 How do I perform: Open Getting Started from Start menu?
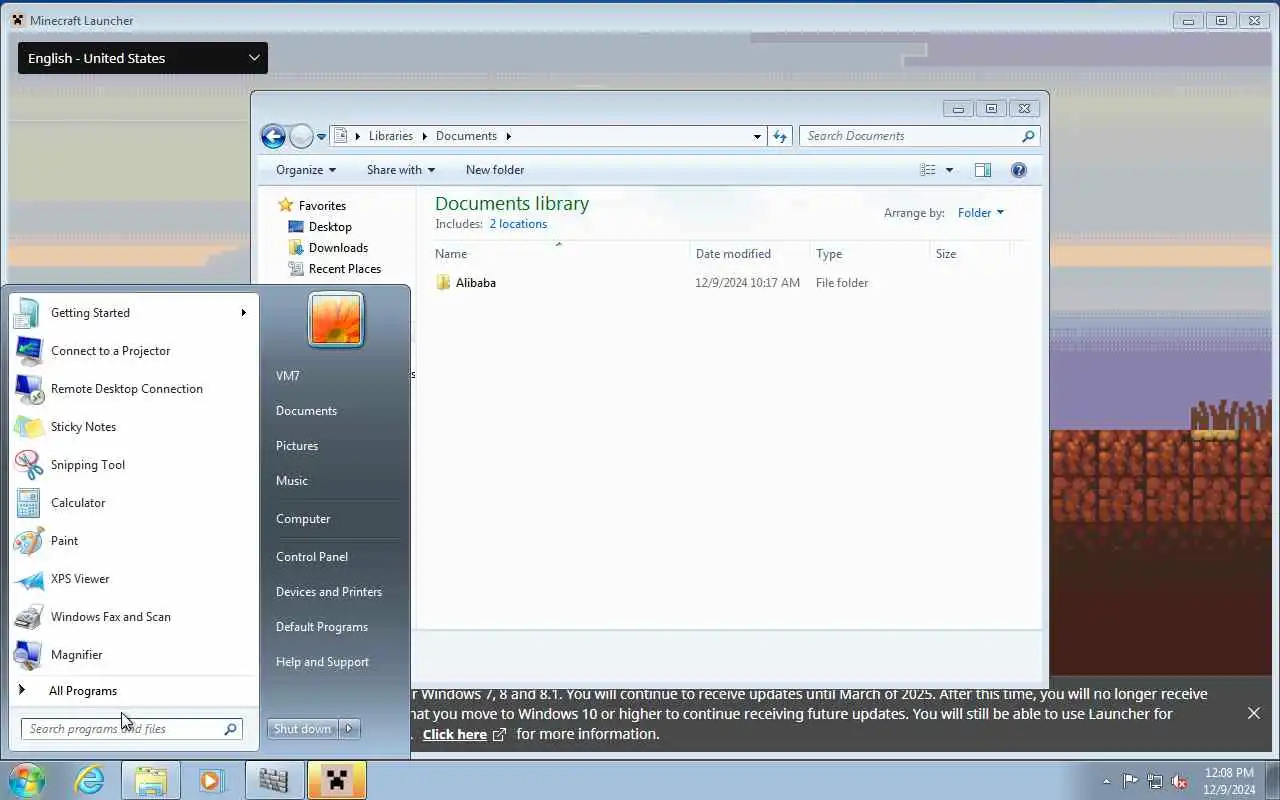pos(133,313)
